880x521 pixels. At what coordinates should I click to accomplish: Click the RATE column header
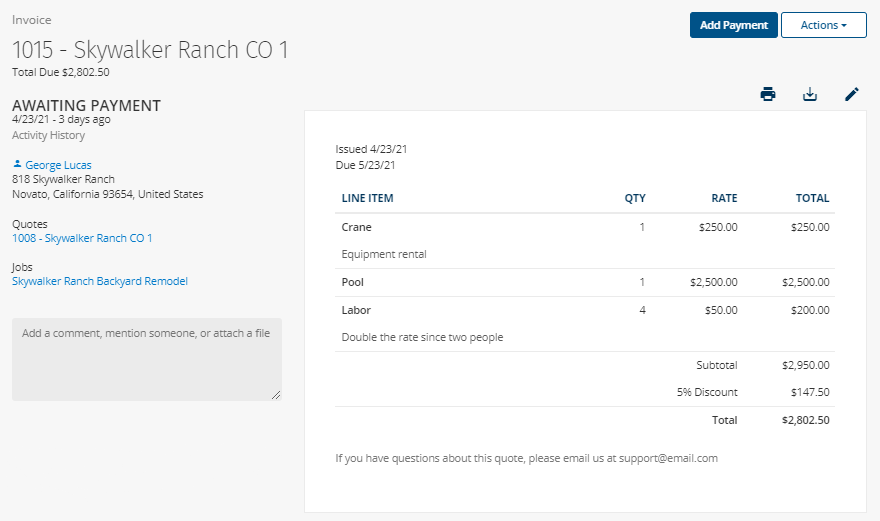pos(725,198)
